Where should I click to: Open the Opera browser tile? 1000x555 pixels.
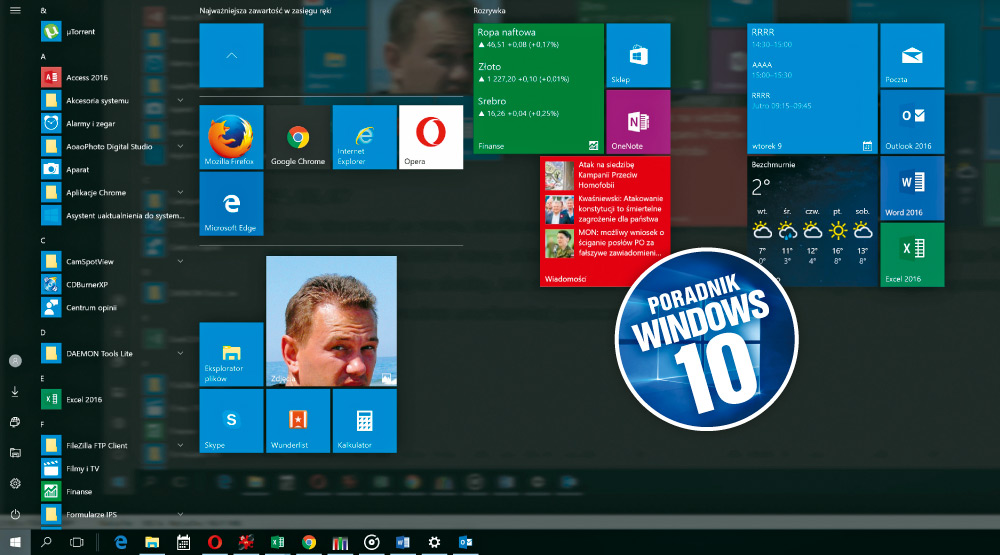[431, 137]
